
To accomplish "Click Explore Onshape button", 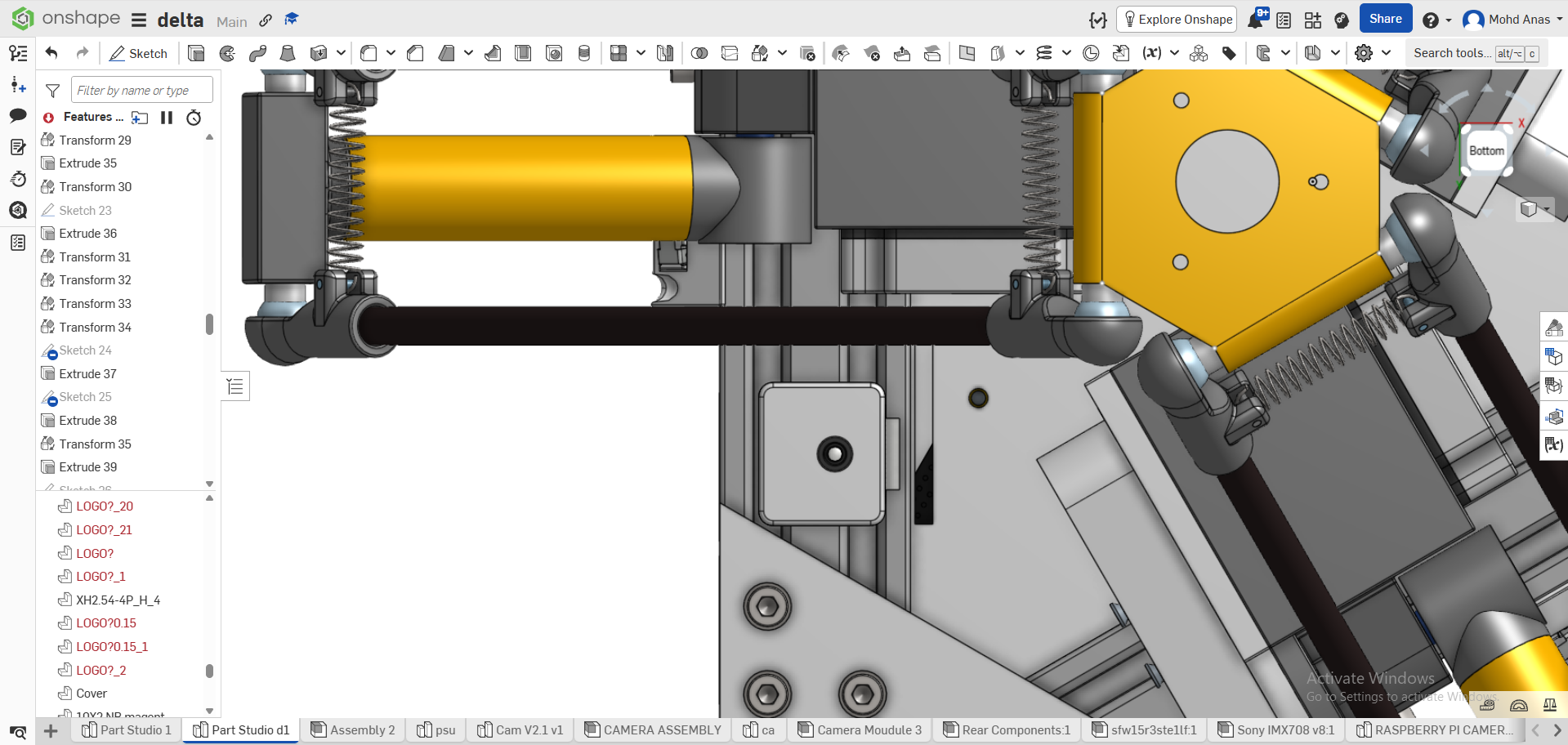I will click(x=1177, y=20).
